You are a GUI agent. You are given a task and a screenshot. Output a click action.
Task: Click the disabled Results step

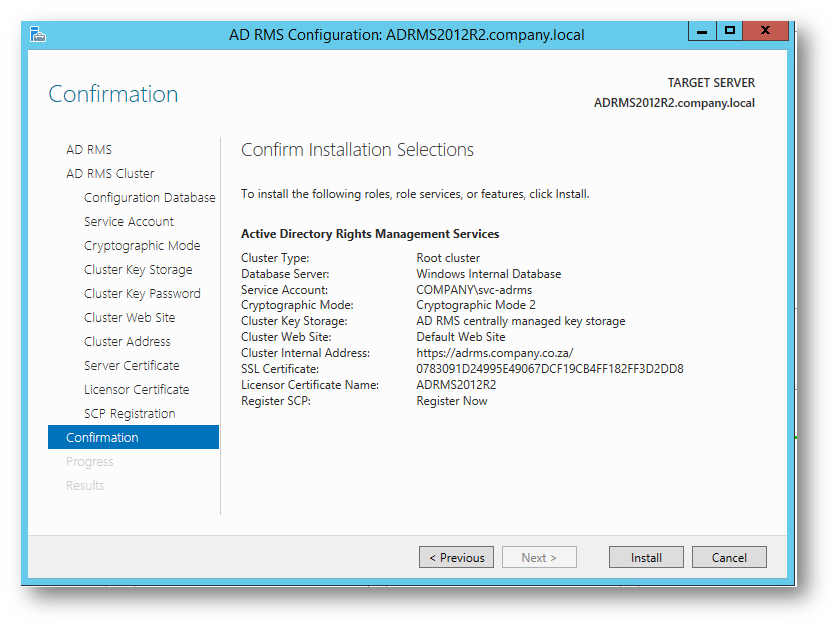pyautogui.click(x=85, y=486)
